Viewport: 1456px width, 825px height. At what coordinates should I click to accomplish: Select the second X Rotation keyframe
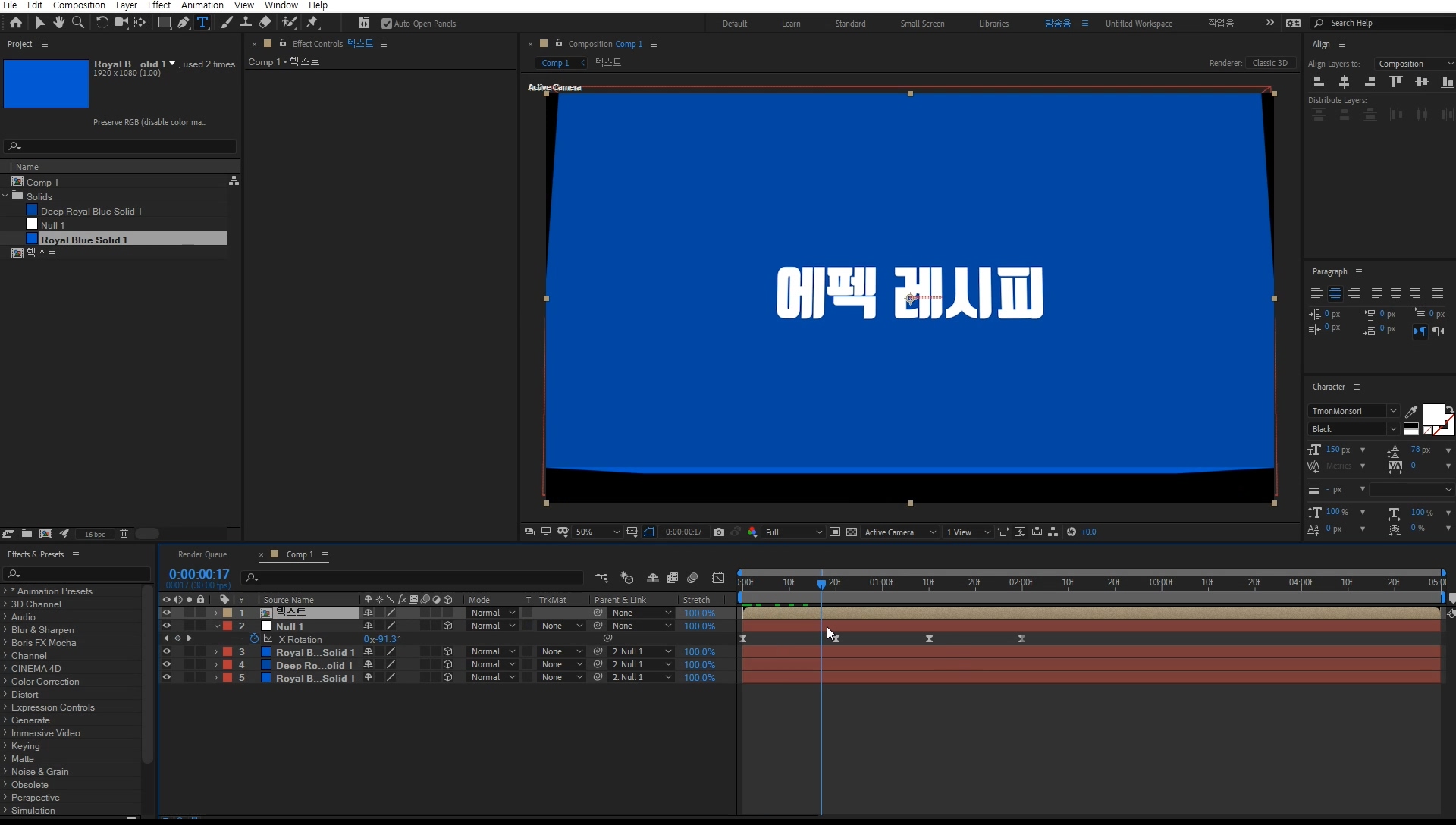click(836, 639)
